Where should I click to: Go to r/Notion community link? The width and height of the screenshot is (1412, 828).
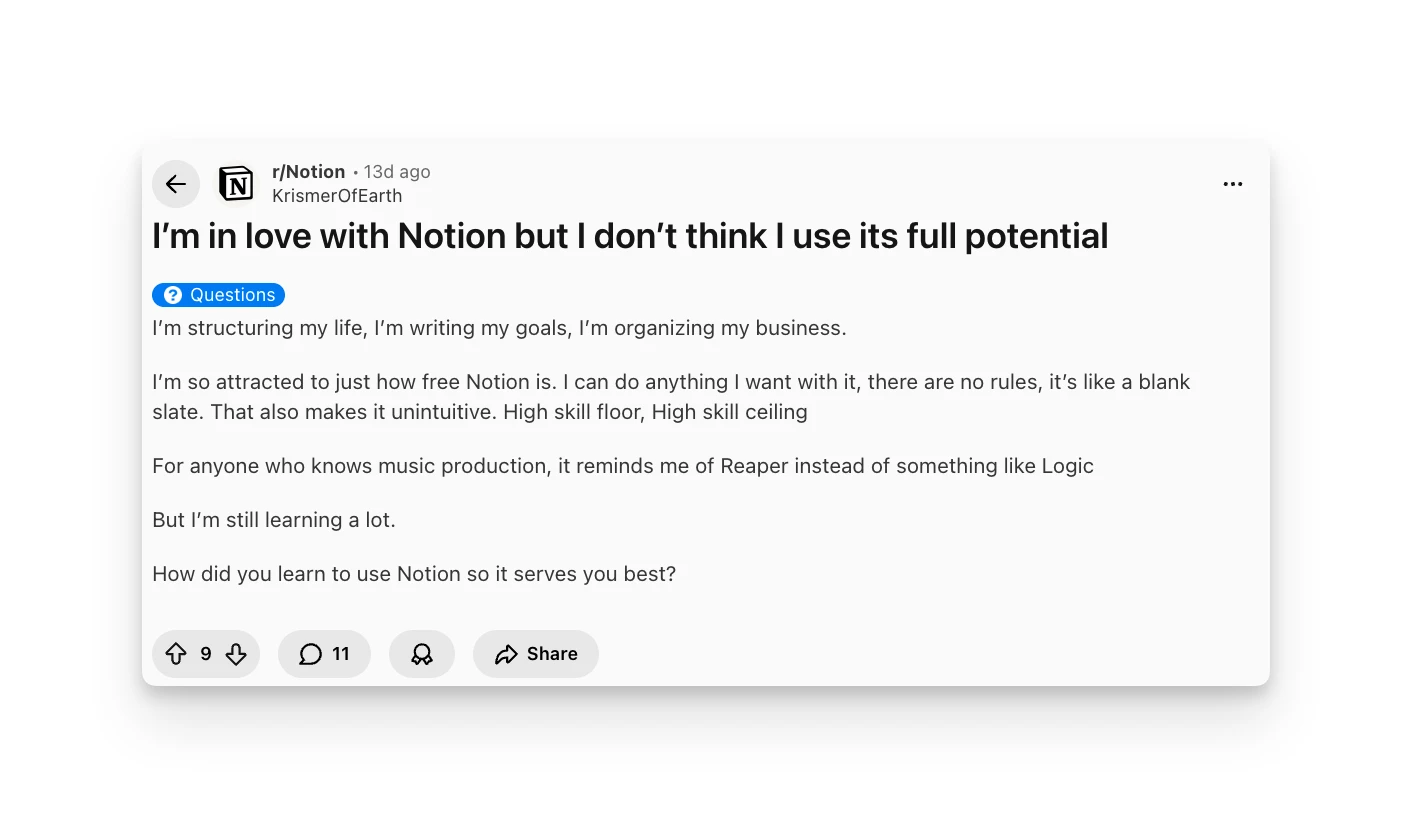308,172
